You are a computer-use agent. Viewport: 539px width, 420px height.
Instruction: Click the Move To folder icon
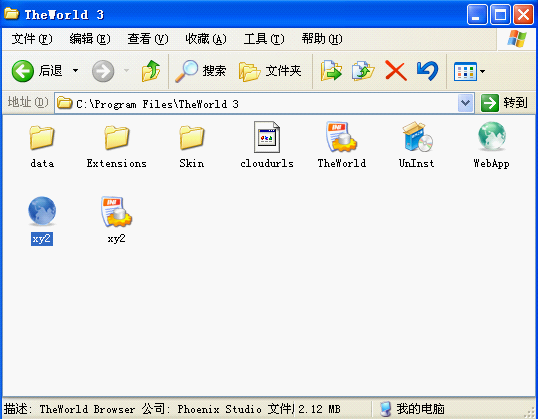331,71
